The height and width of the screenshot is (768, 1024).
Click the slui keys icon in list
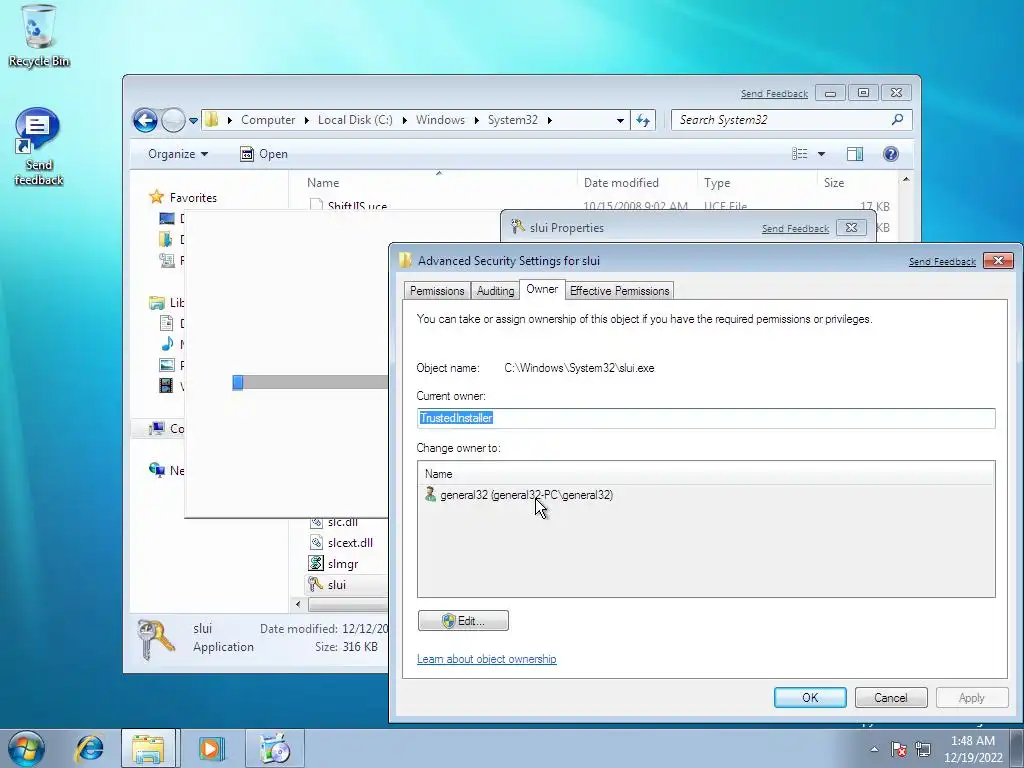(x=316, y=584)
